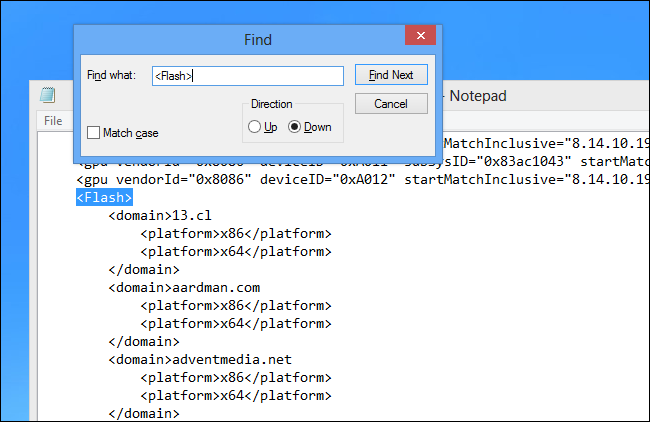Screen dimensions: 650x422
Task: Focus the Find what input field
Action: click(x=248, y=76)
